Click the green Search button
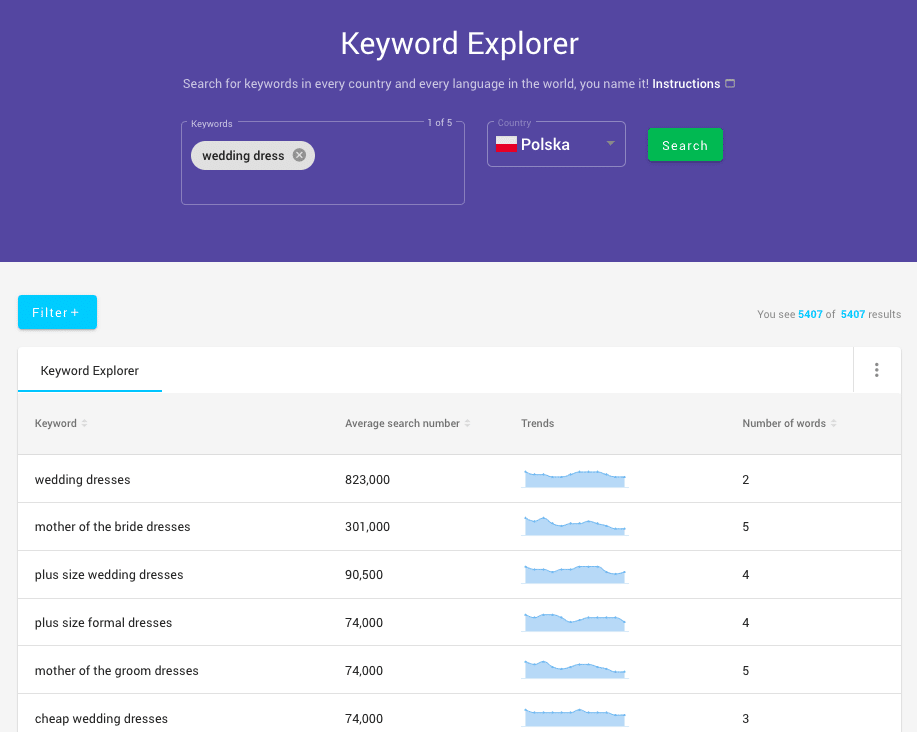The image size is (917, 732). tap(685, 145)
